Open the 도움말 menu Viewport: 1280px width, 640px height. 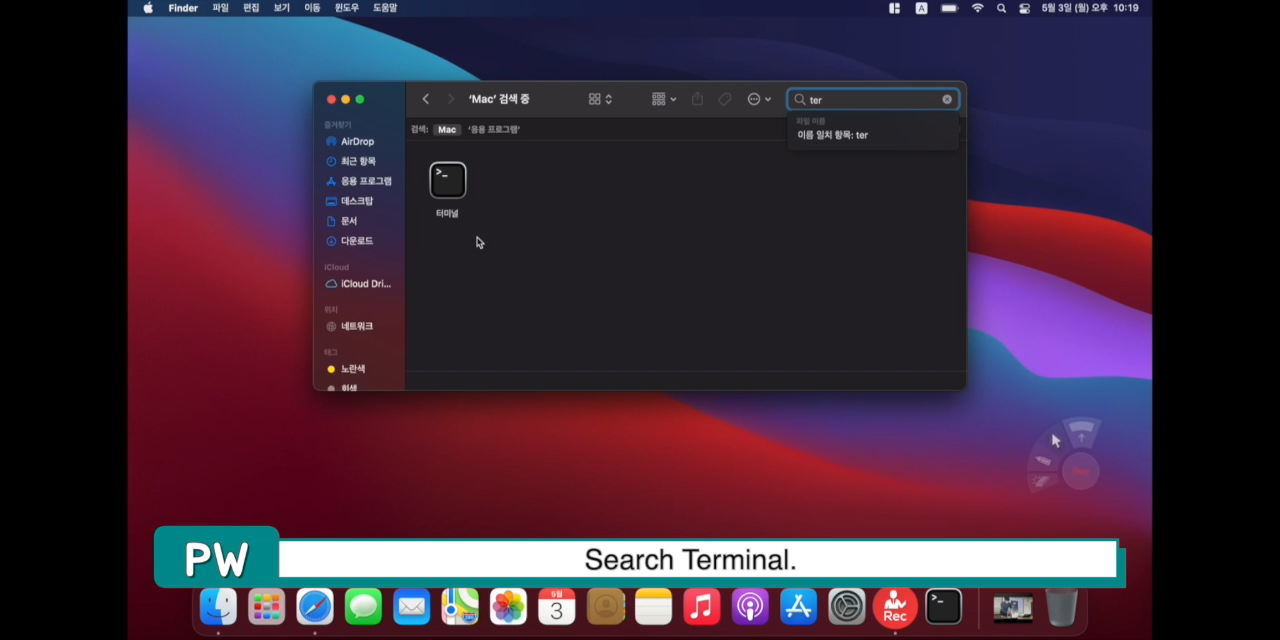pyautogui.click(x=385, y=8)
